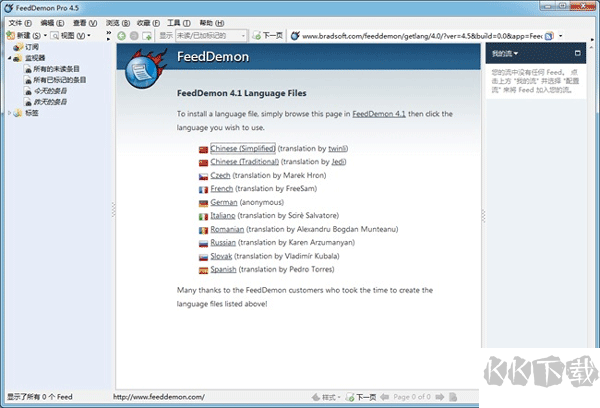Open the 编辑 (E) menu
This screenshot has height=408, width=600.
[x=52, y=23]
